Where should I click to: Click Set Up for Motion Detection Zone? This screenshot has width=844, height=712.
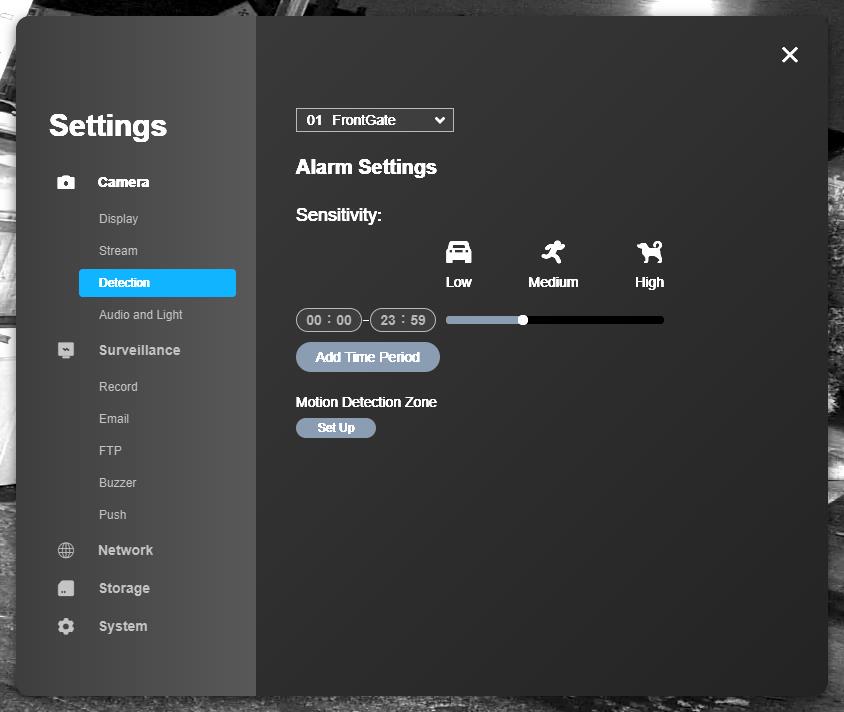336,428
